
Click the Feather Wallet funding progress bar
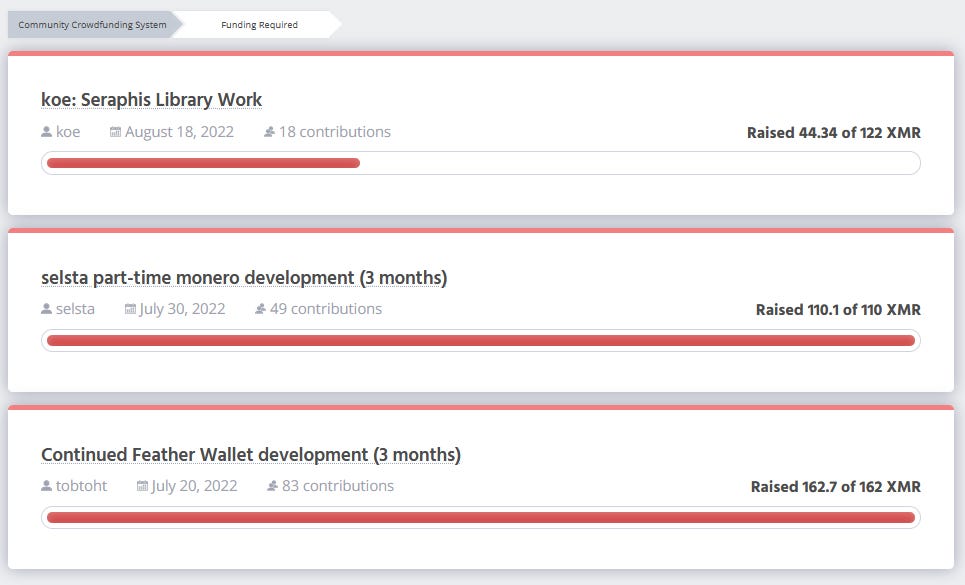point(481,517)
